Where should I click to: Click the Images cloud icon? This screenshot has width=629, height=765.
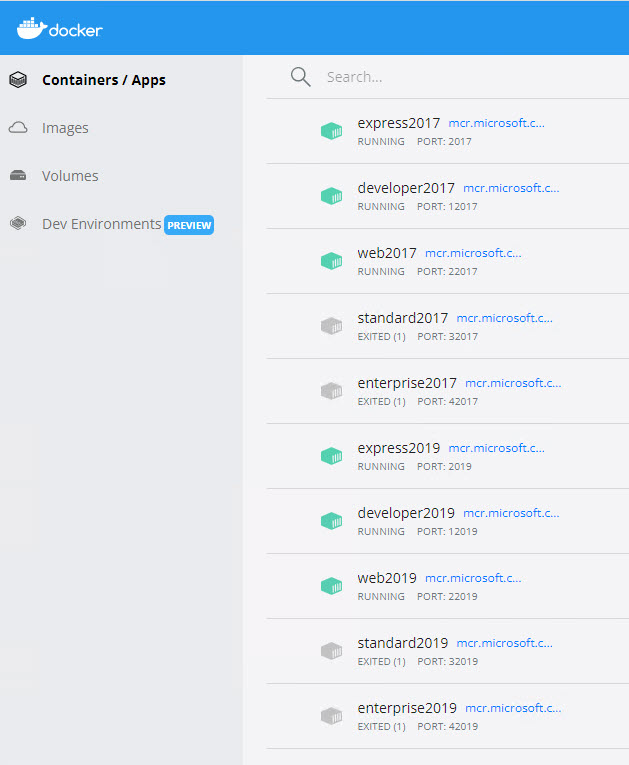click(18, 128)
